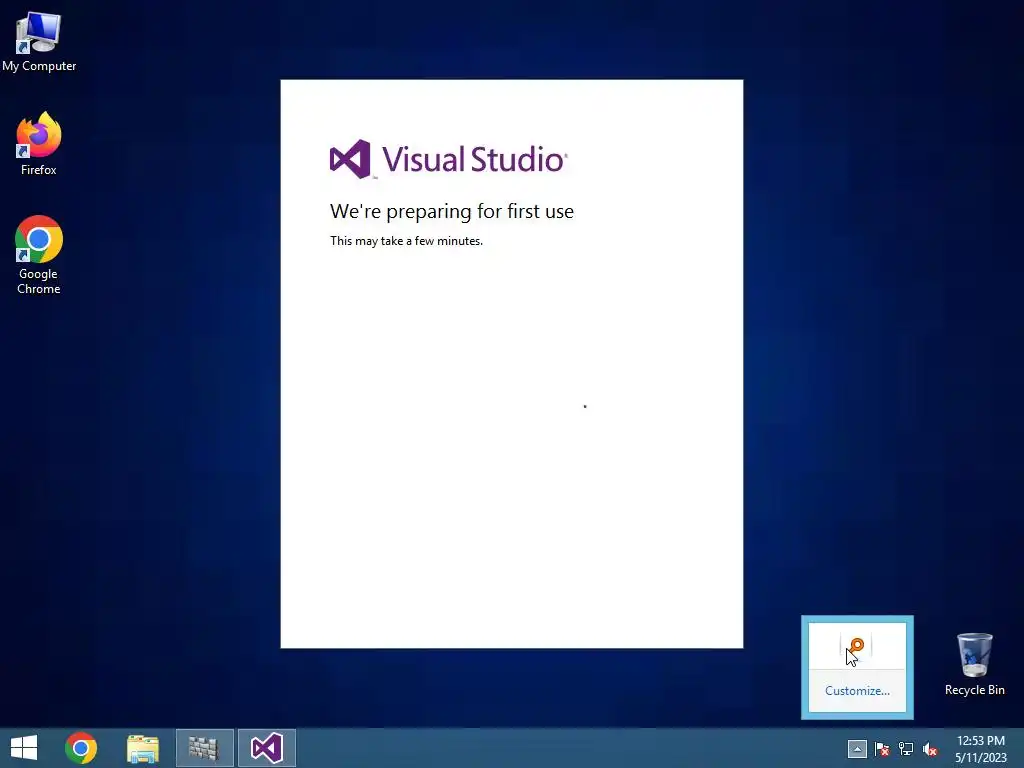Viewport: 1024px width, 768px height.
Task: Select the Visual Studio taskbar button
Action: [x=266, y=748]
